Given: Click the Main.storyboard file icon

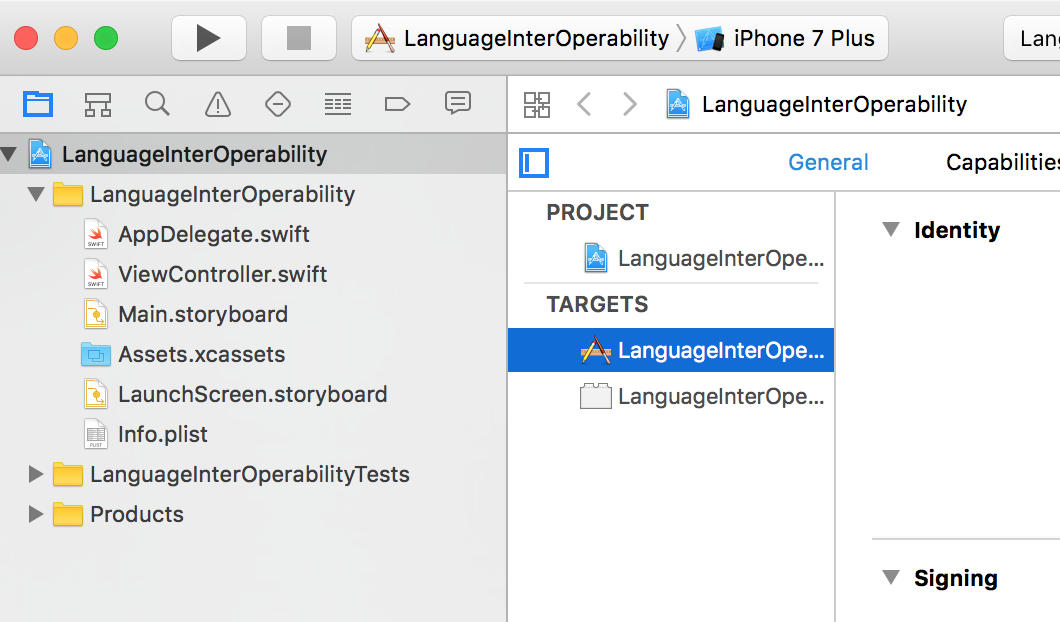Looking at the screenshot, I should [x=96, y=314].
